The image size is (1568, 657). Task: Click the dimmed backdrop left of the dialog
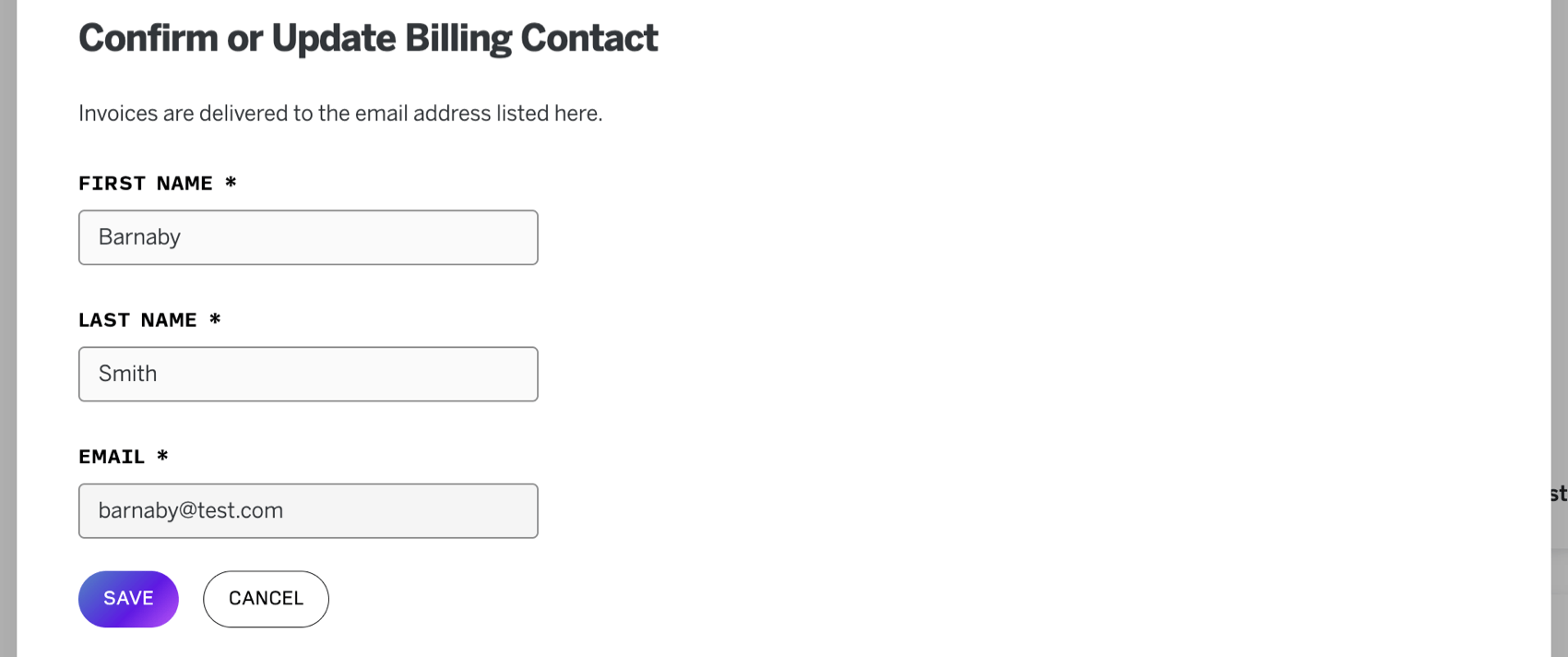pyautogui.click(x=7, y=328)
